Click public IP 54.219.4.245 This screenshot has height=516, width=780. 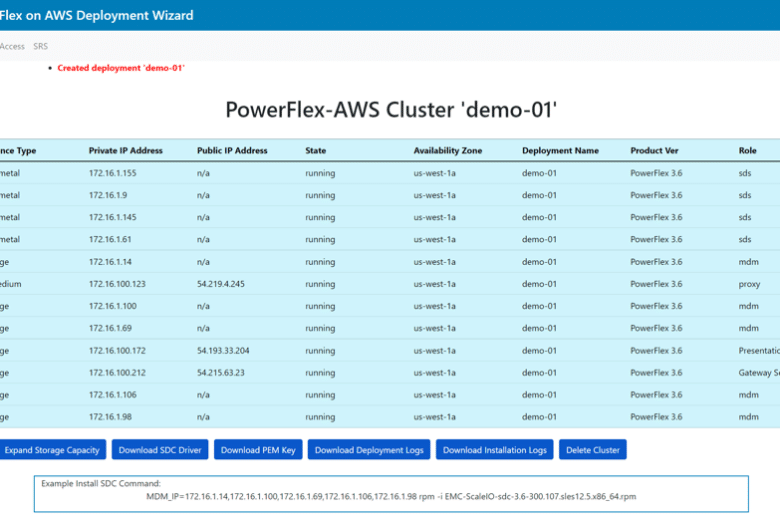coord(221,284)
